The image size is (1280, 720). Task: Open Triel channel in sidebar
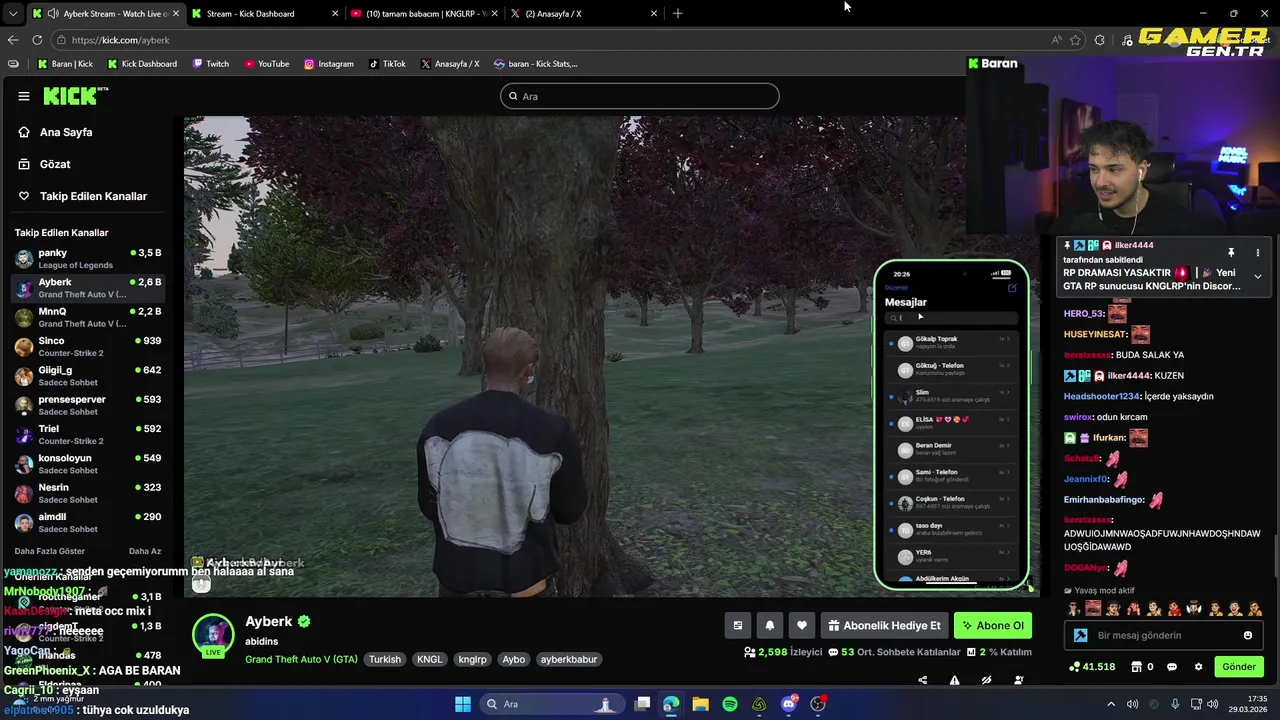pos(90,434)
